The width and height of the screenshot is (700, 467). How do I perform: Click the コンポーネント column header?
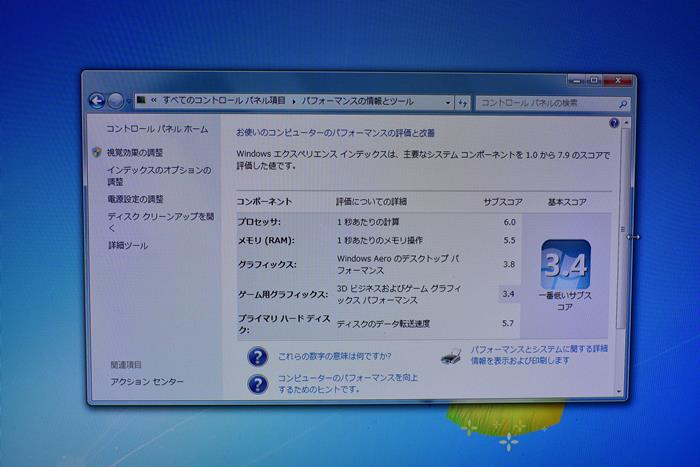pyautogui.click(x=264, y=202)
